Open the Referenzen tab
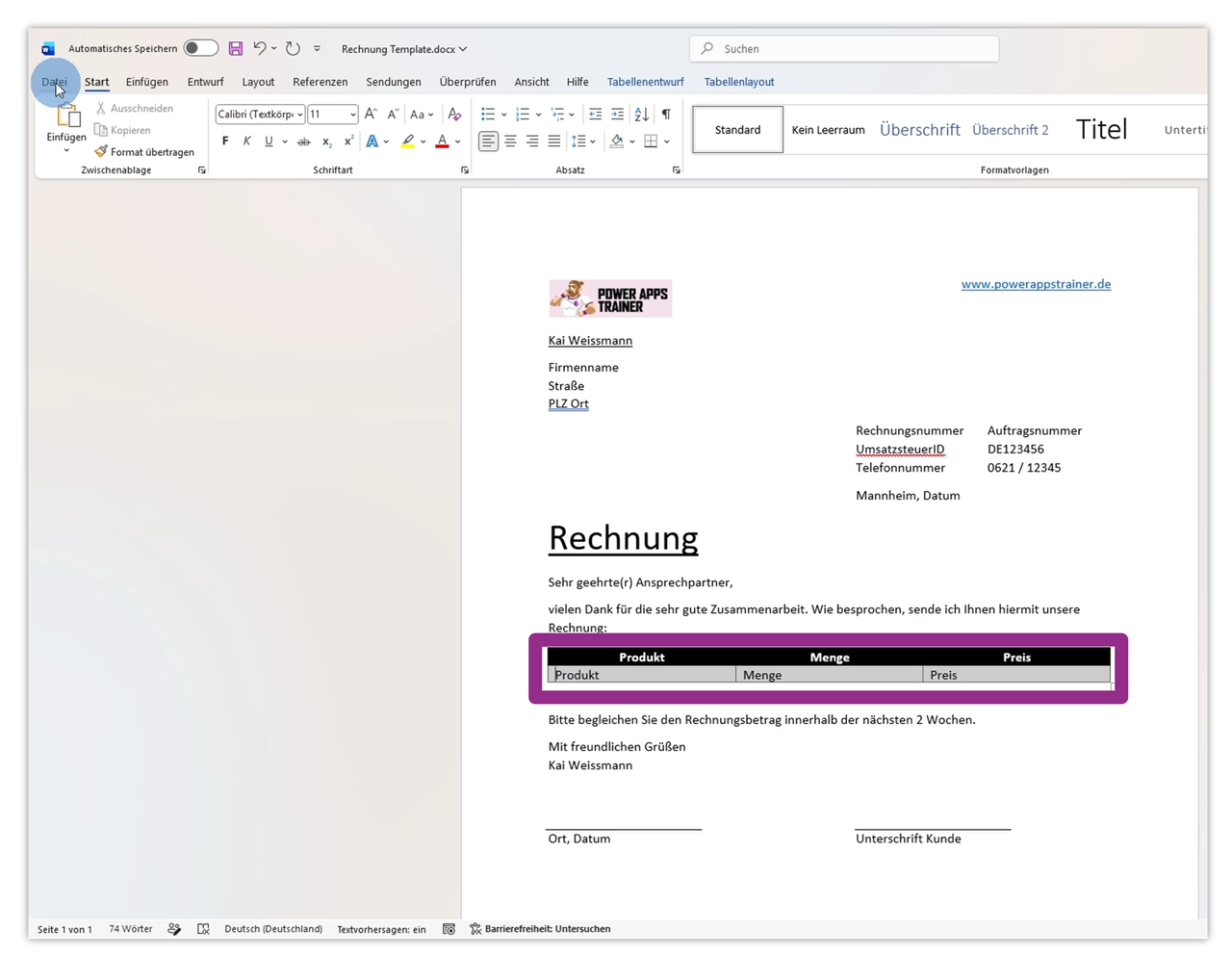 tap(321, 82)
